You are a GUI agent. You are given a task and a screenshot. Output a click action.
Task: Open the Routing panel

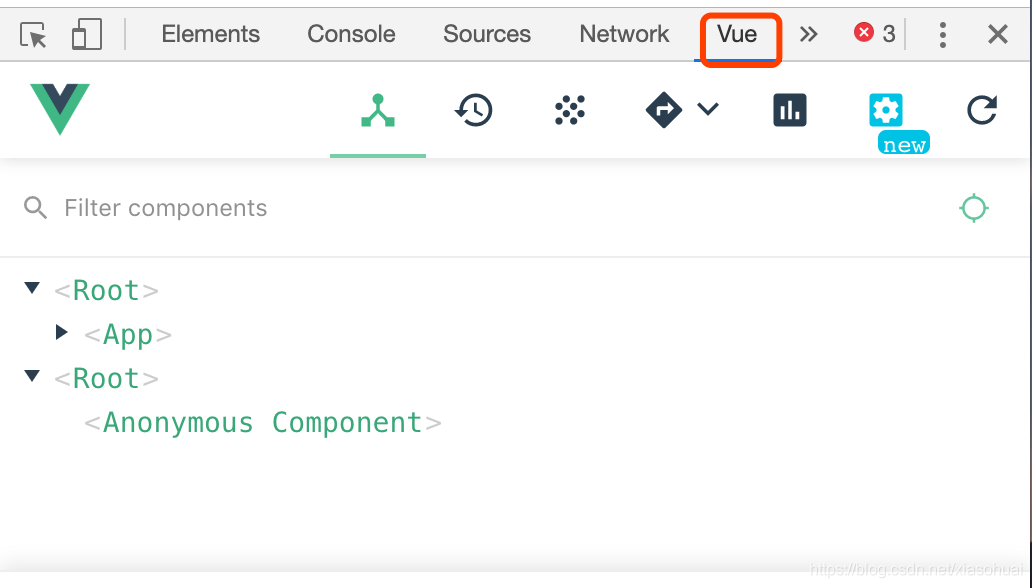click(664, 110)
